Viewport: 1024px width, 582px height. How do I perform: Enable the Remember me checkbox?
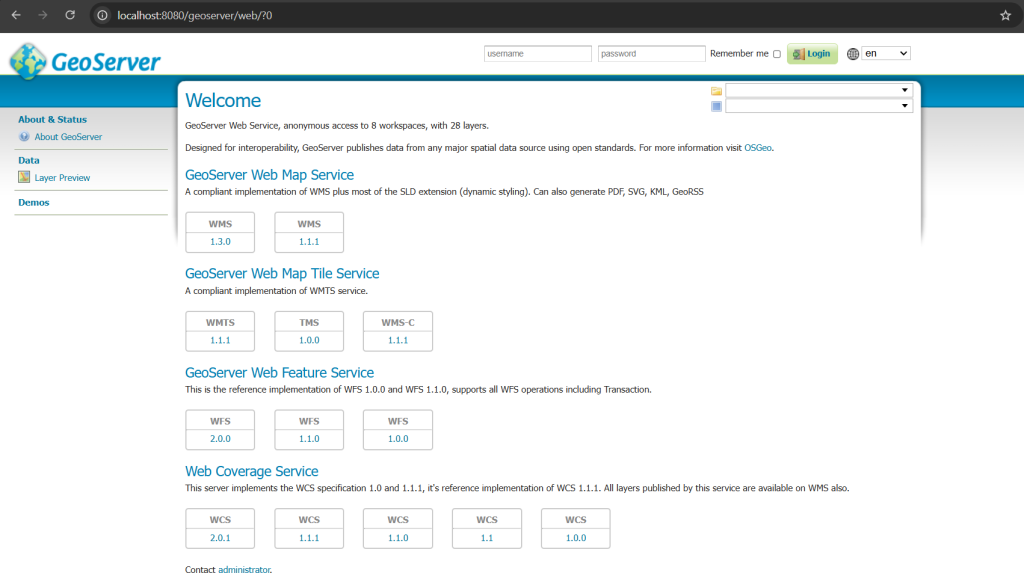777,53
